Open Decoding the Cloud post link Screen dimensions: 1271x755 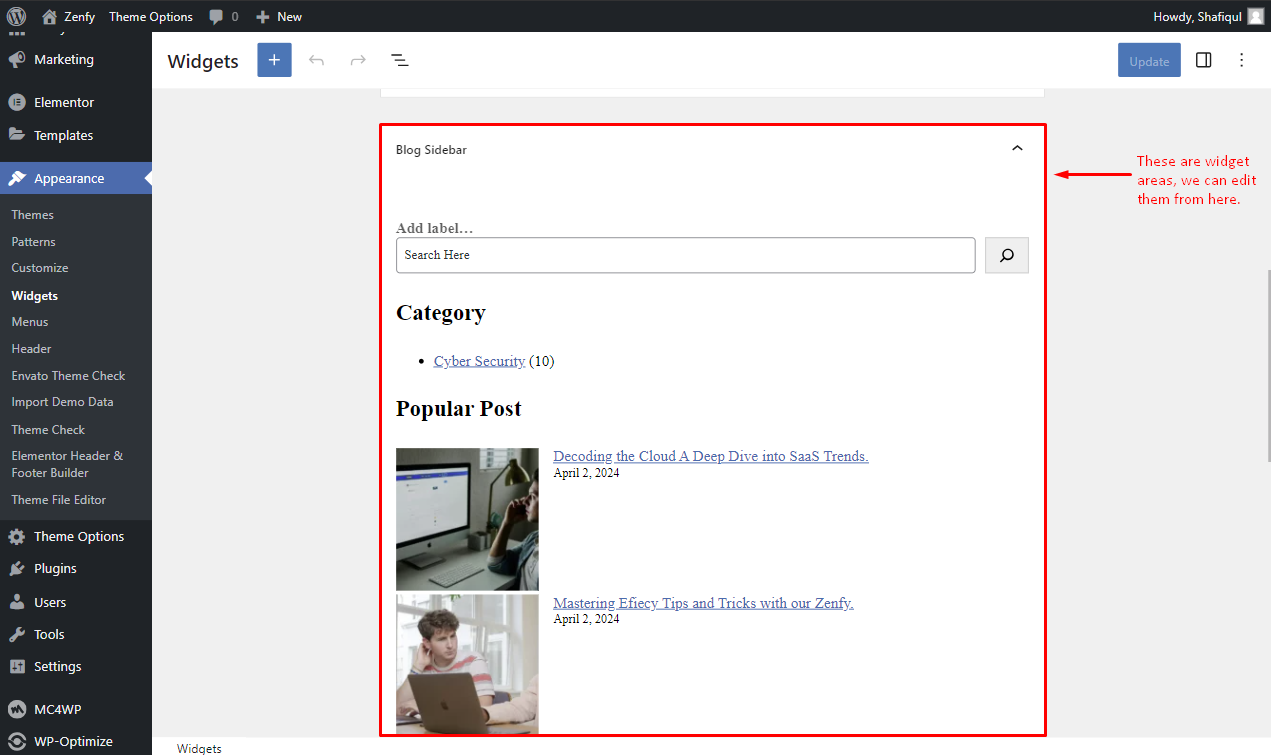(x=711, y=456)
